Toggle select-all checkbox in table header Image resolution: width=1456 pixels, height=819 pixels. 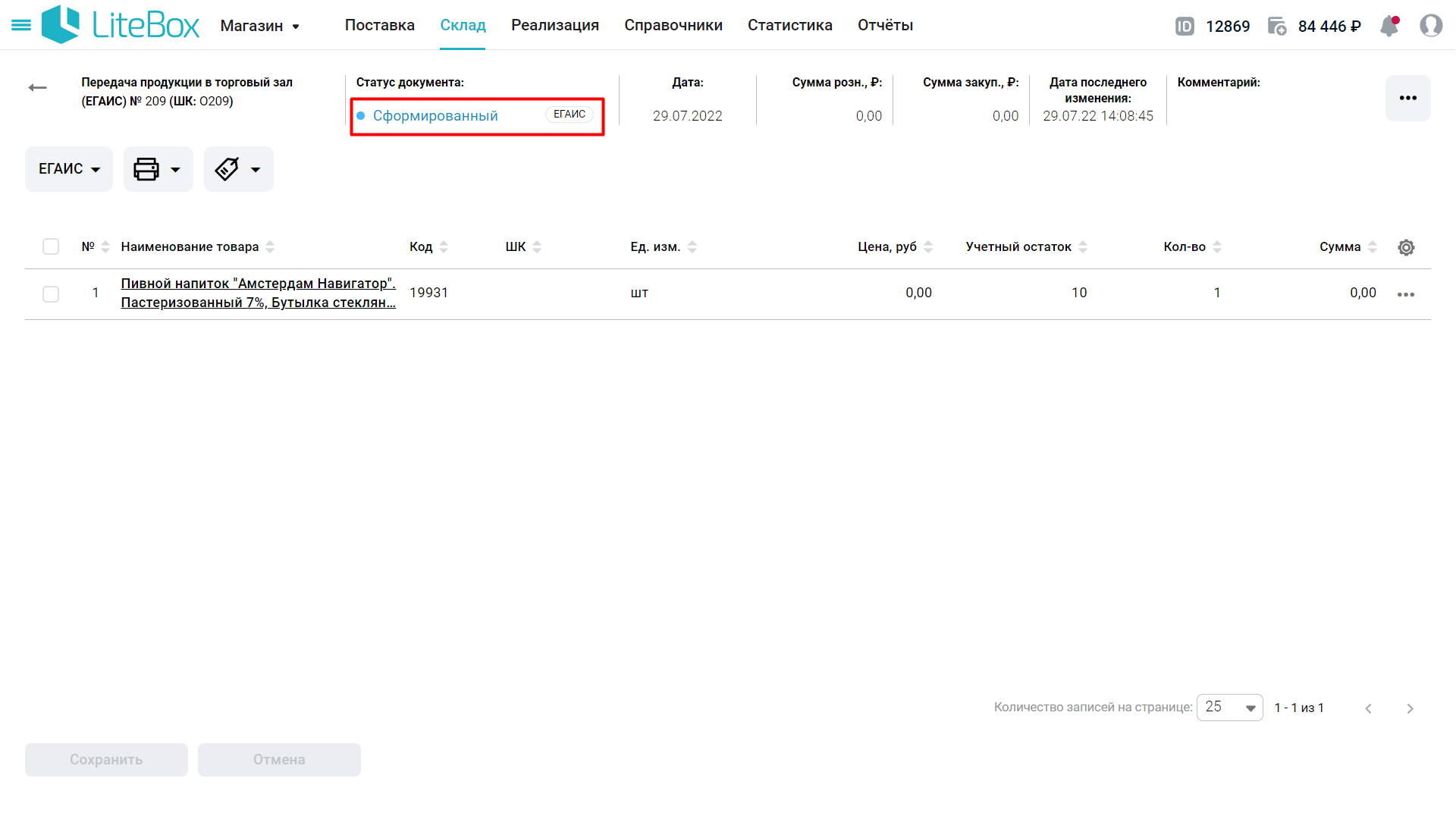point(51,246)
